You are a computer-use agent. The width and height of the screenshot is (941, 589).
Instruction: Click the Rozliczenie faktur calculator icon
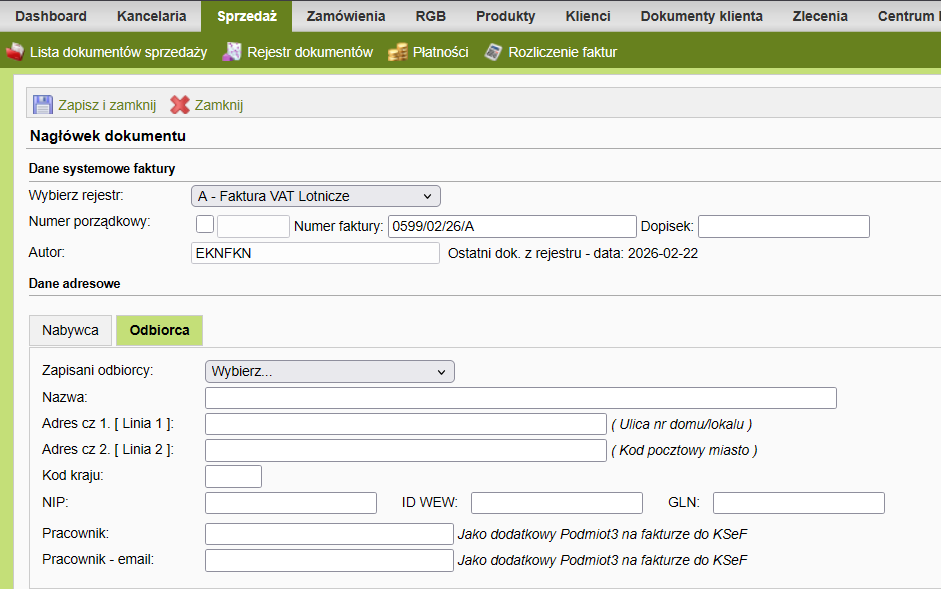pyautogui.click(x=493, y=52)
